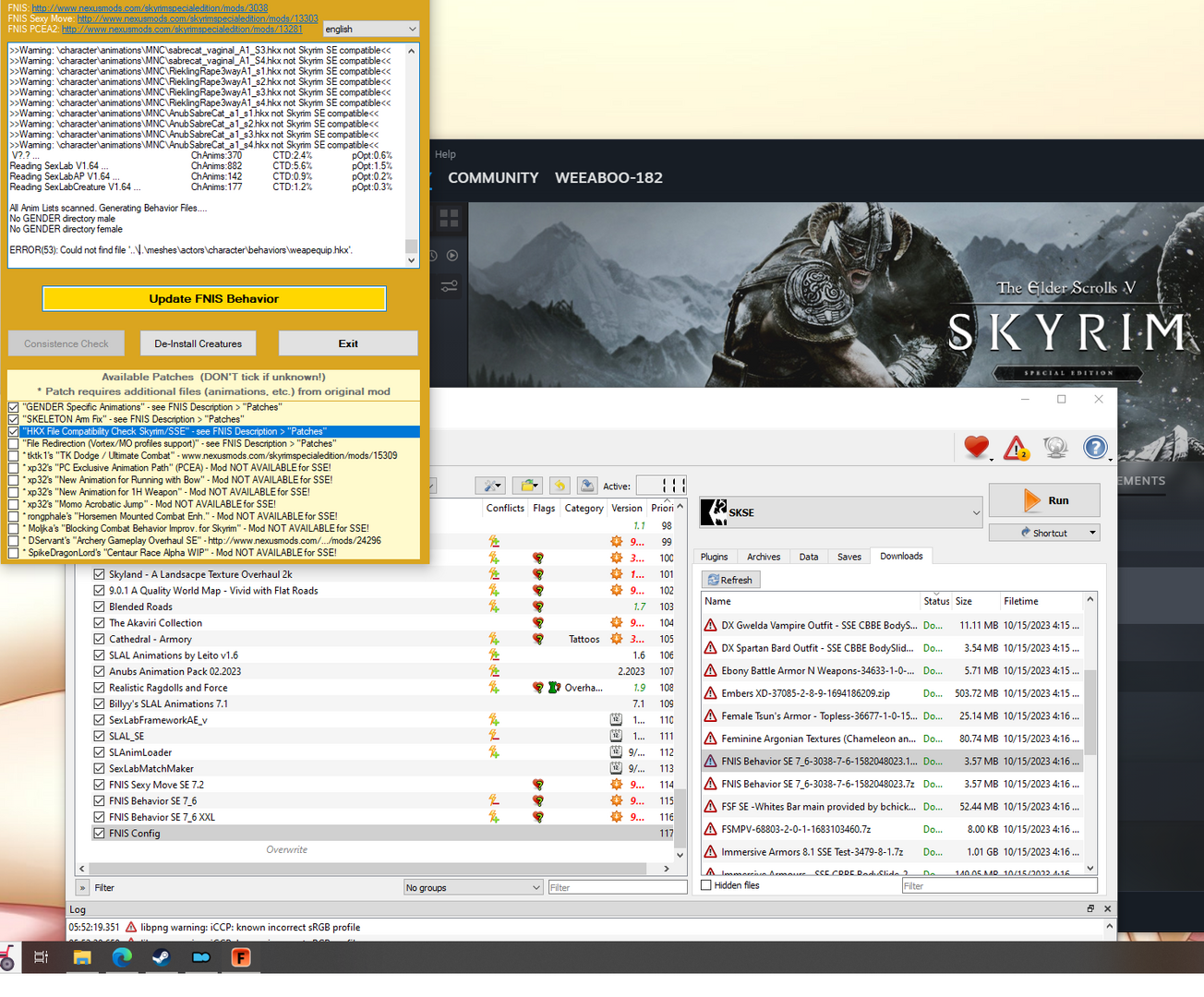1204x997 pixels.
Task: Click the update globe icon in Mod Organizer
Action: (x=1055, y=448)
